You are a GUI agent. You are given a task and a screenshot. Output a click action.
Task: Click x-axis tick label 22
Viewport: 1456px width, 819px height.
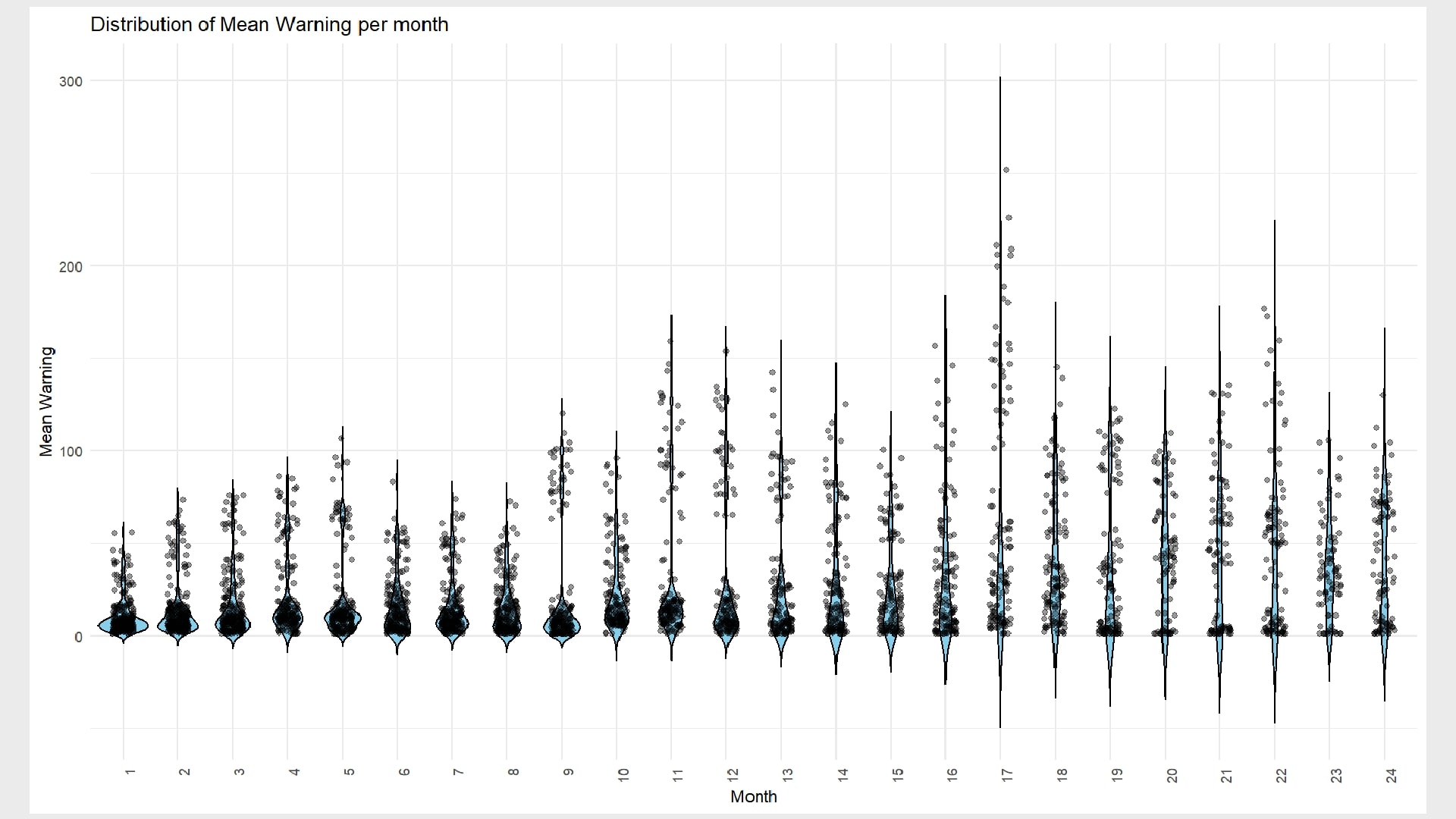click(x=1282, y=775)
